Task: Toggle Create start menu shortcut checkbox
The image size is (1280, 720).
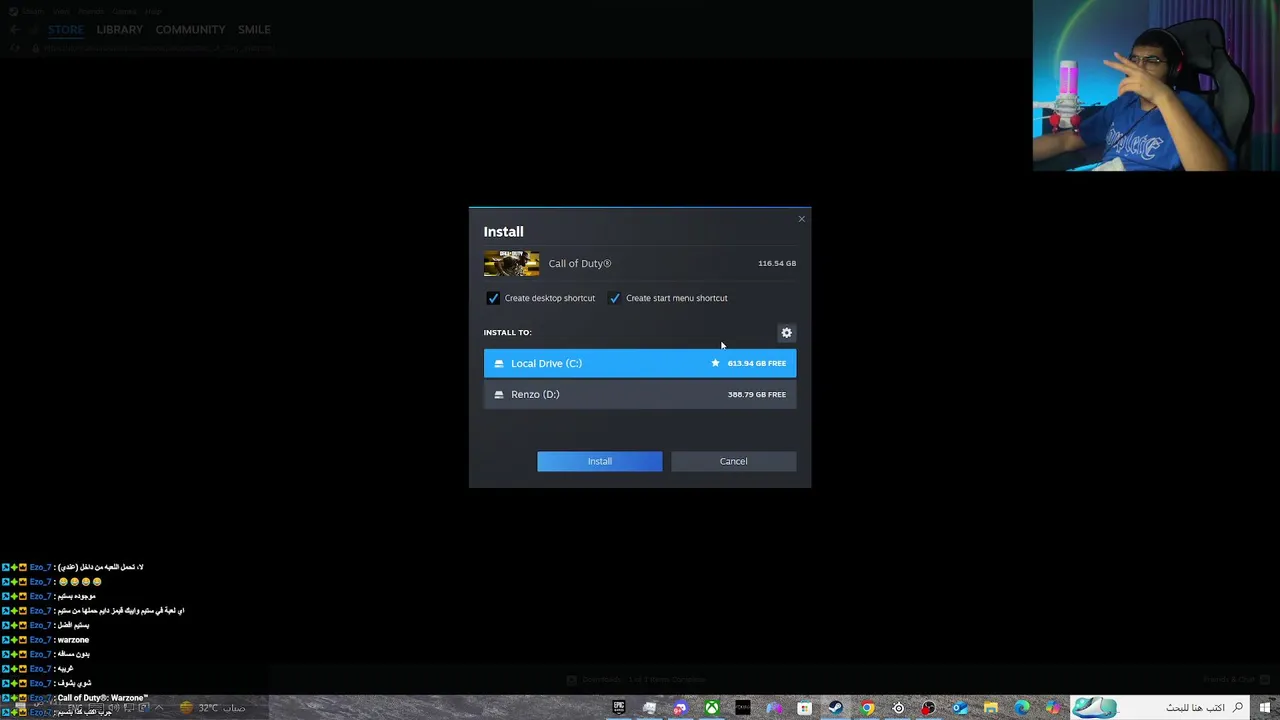Action: point(614,298)
